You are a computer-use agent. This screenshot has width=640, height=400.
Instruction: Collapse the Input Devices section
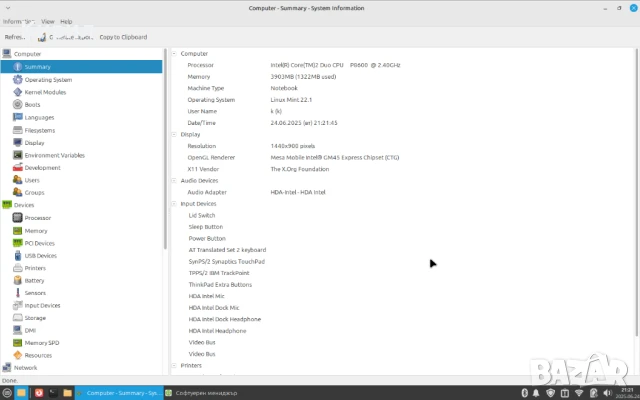point(173,203)
